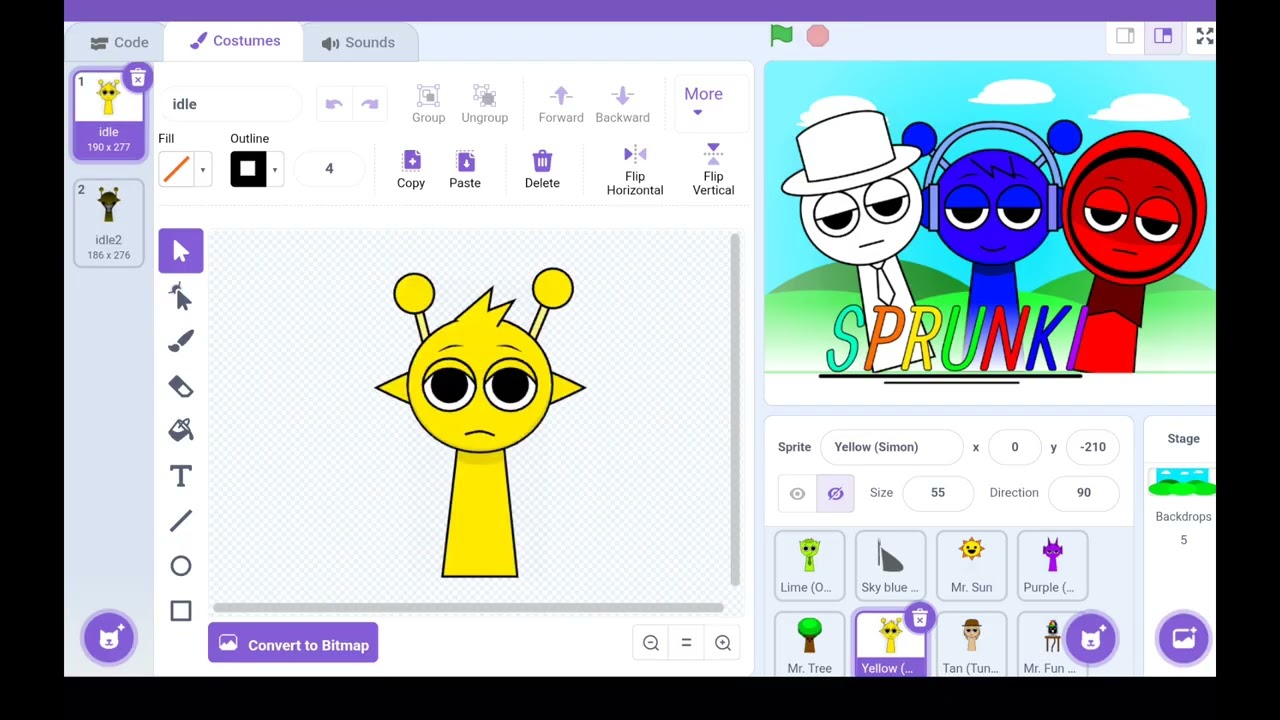Click the Fill color swatch

(176, 169)
